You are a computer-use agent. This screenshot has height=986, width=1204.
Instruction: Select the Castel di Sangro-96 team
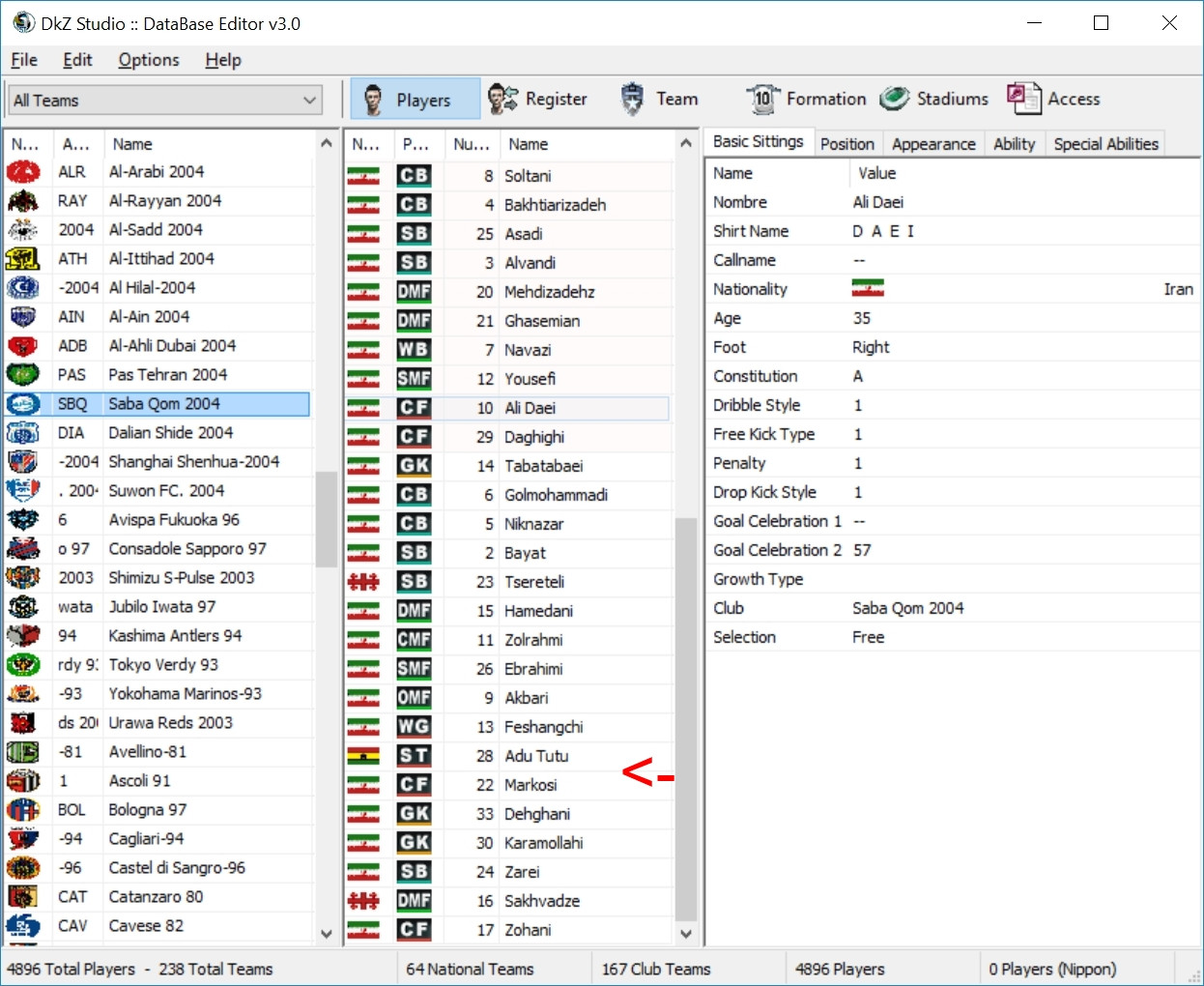[x=158, y=868]
